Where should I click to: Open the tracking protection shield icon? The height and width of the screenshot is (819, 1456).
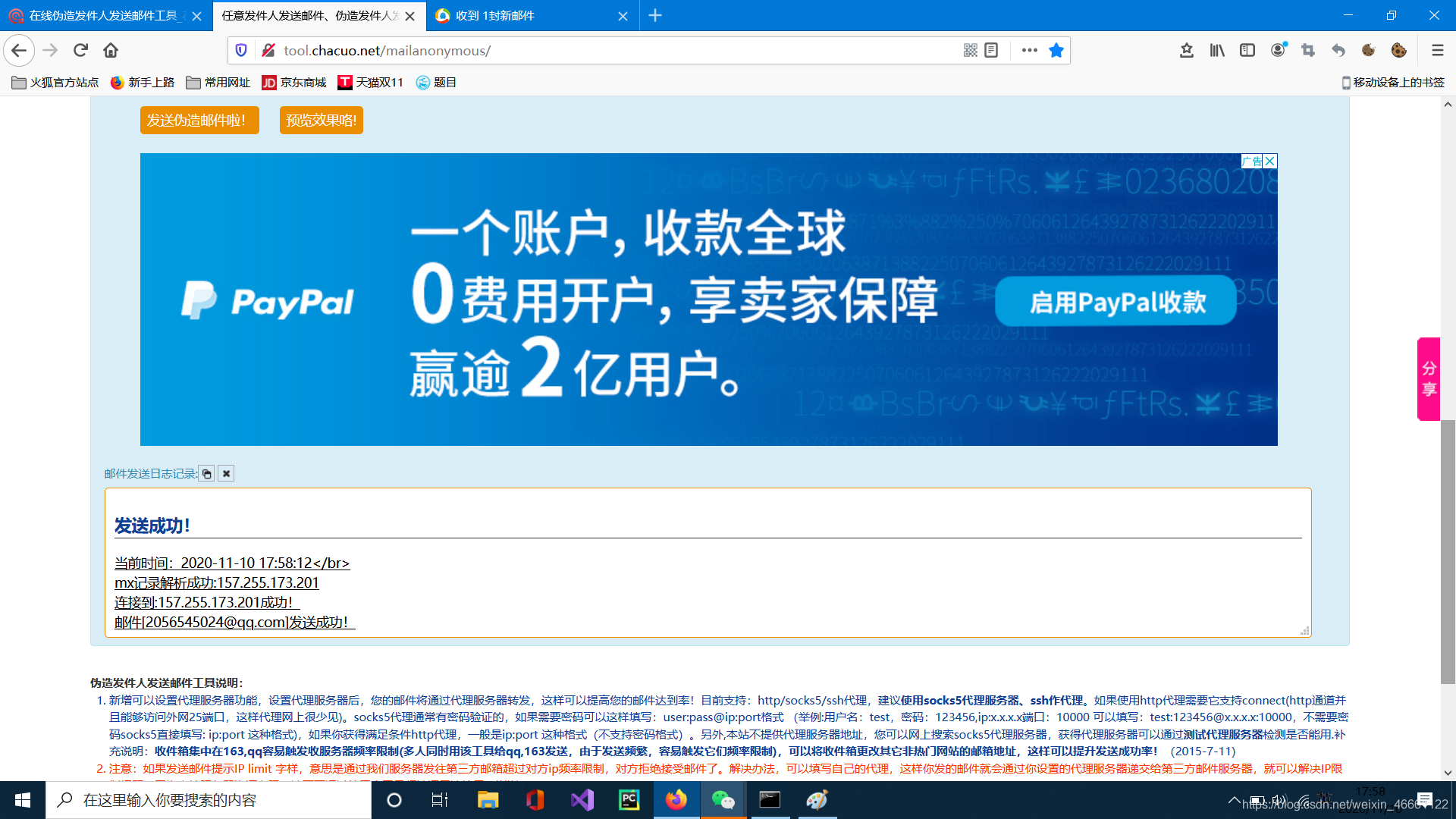tap(241, 50)
